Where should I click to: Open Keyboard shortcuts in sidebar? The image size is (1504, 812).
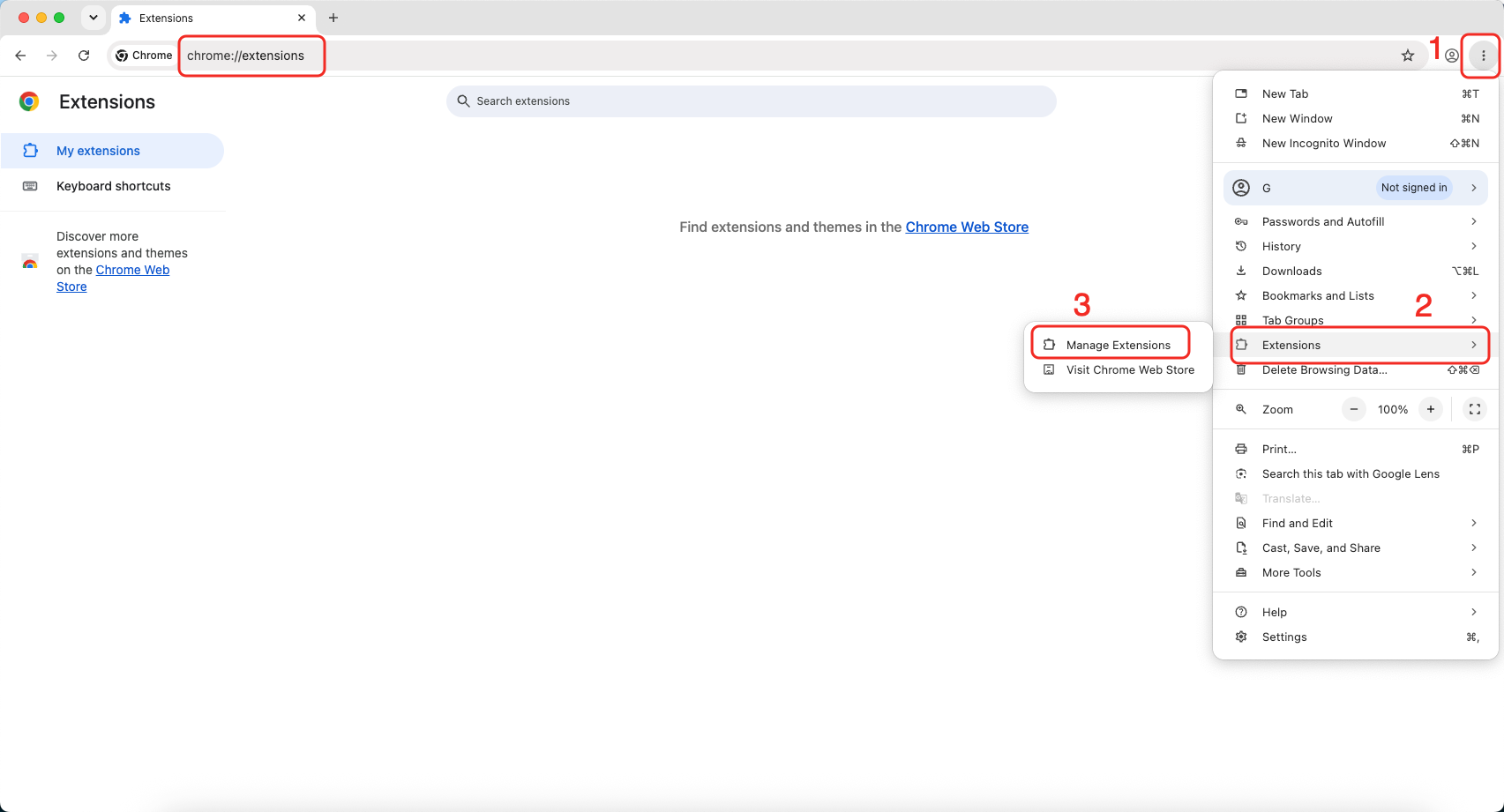[112, 186]
